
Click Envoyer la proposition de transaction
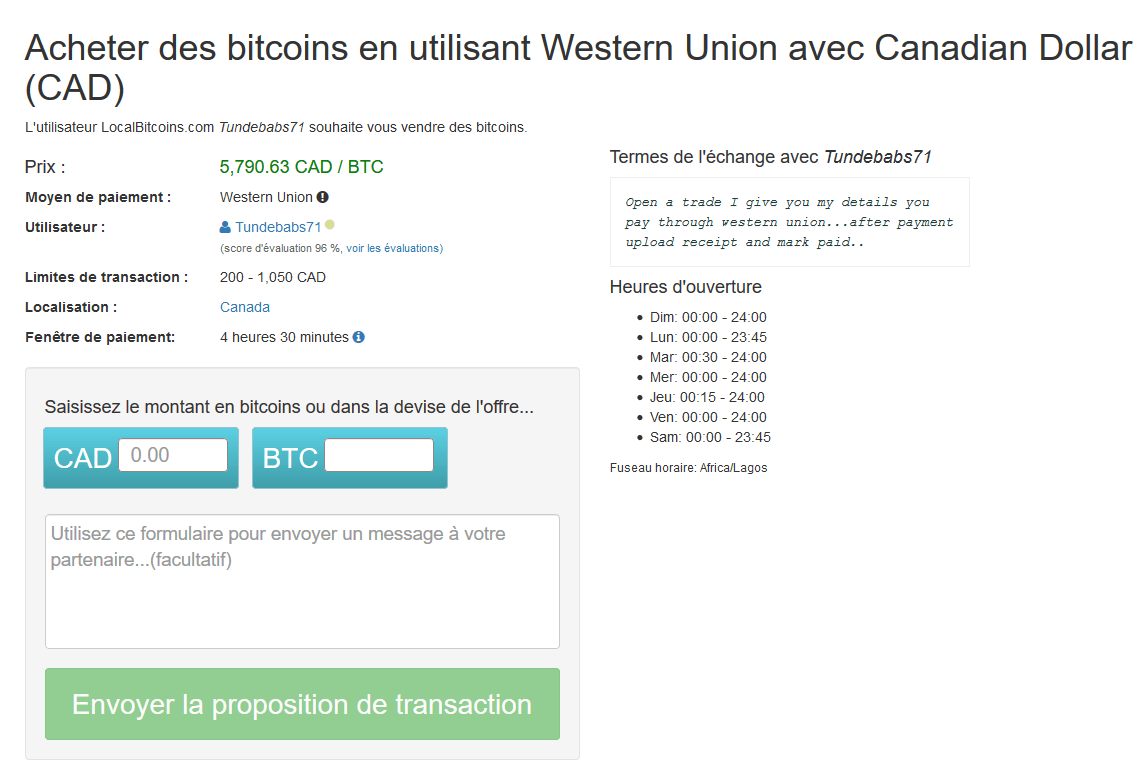(301, 704)
